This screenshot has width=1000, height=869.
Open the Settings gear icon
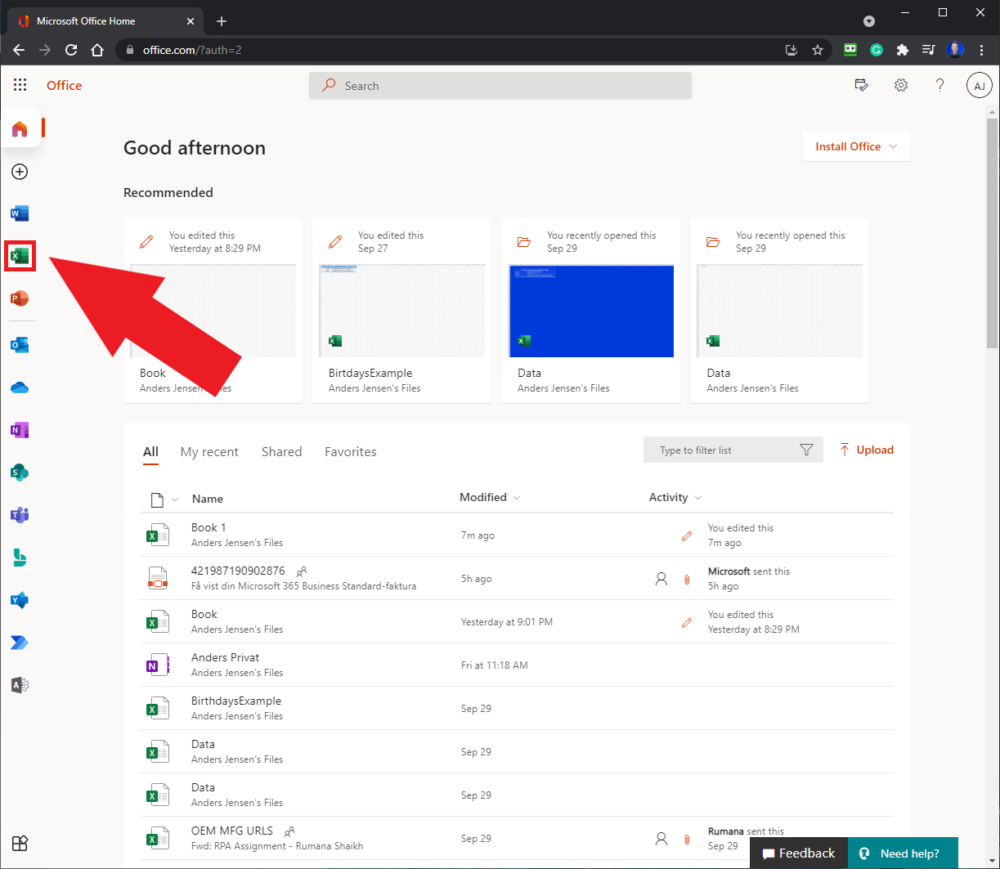pyautogui.click(x=901, y=86)
